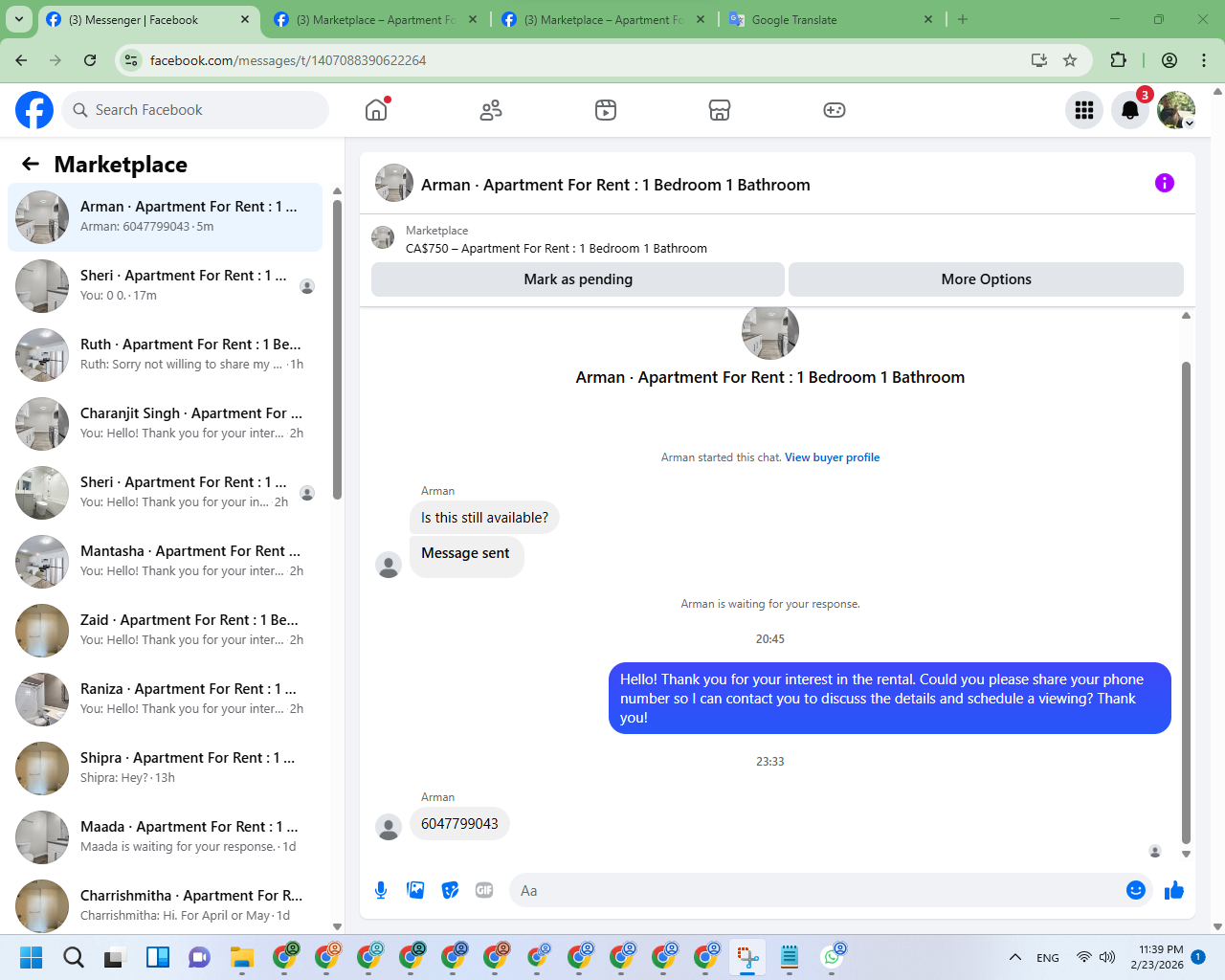Switch to Google Translate tab
1225x980 pixels.
coord(831,19)
